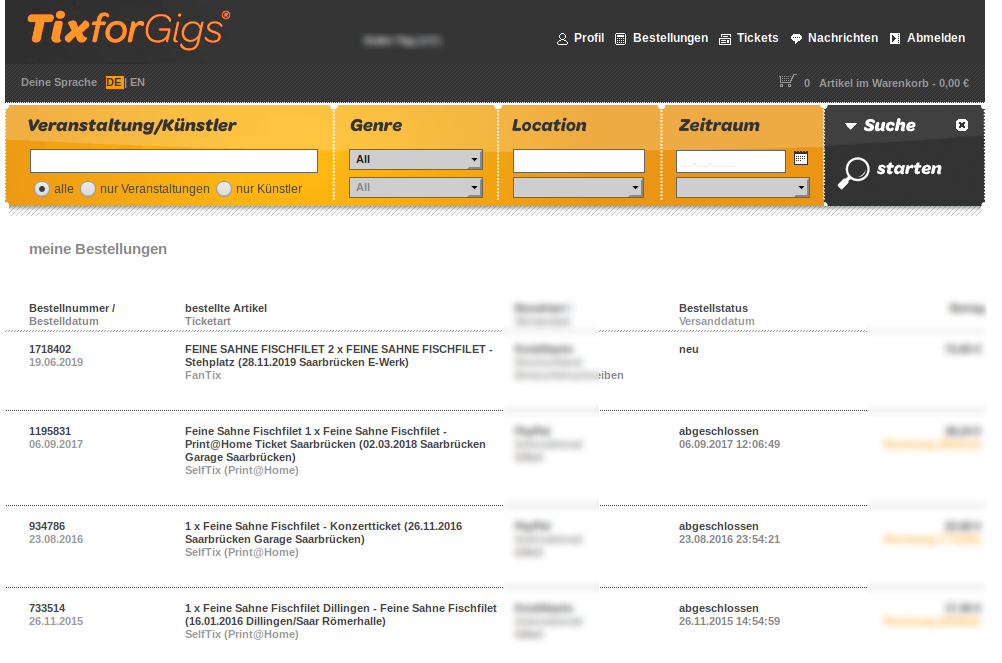Click order number 733514
The width and height of the screenshot is (1002, 663).
tap(47, 608)
